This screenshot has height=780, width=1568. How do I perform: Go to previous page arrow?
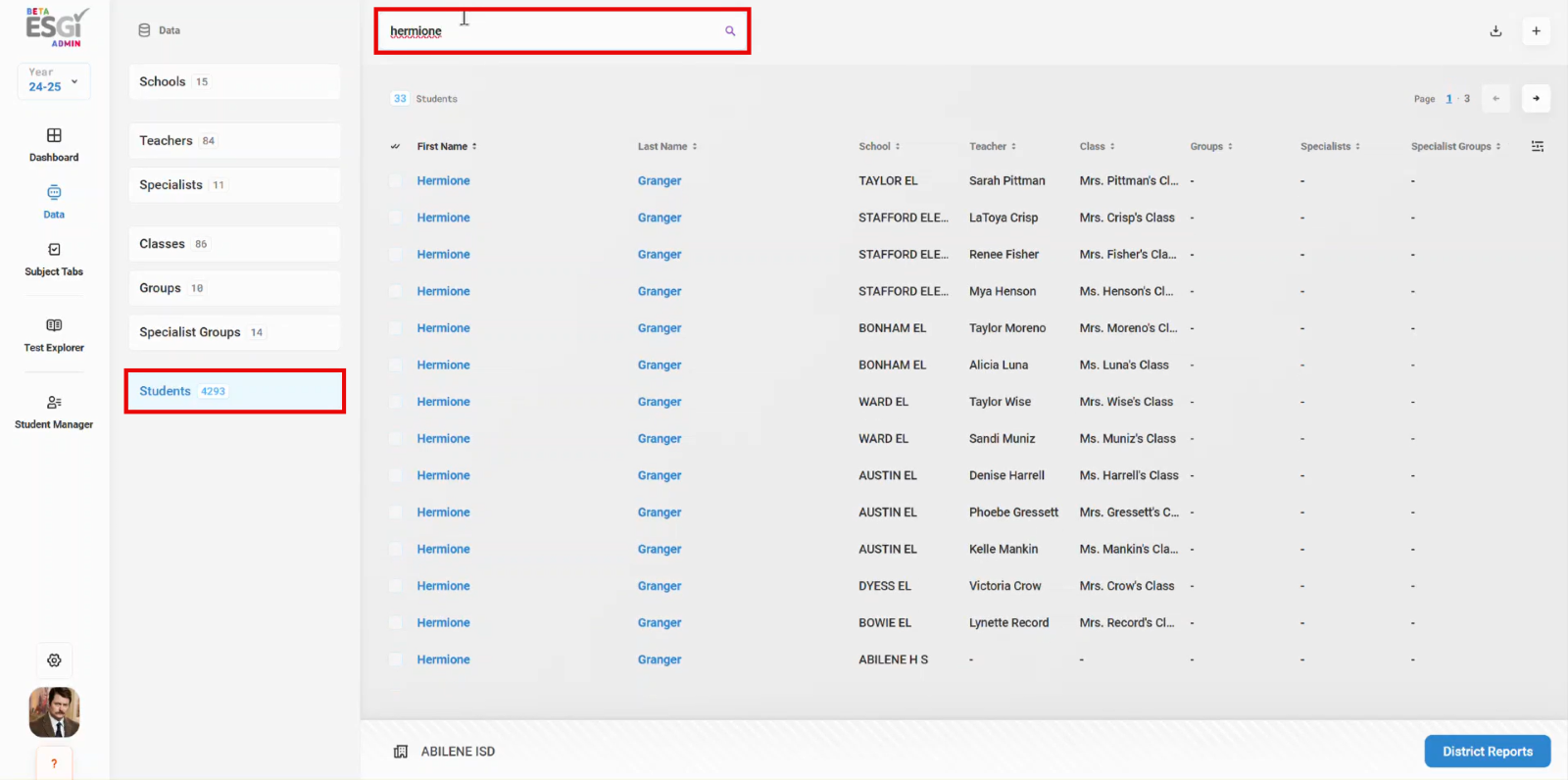pyautogui.click(x=1495, y=98)
